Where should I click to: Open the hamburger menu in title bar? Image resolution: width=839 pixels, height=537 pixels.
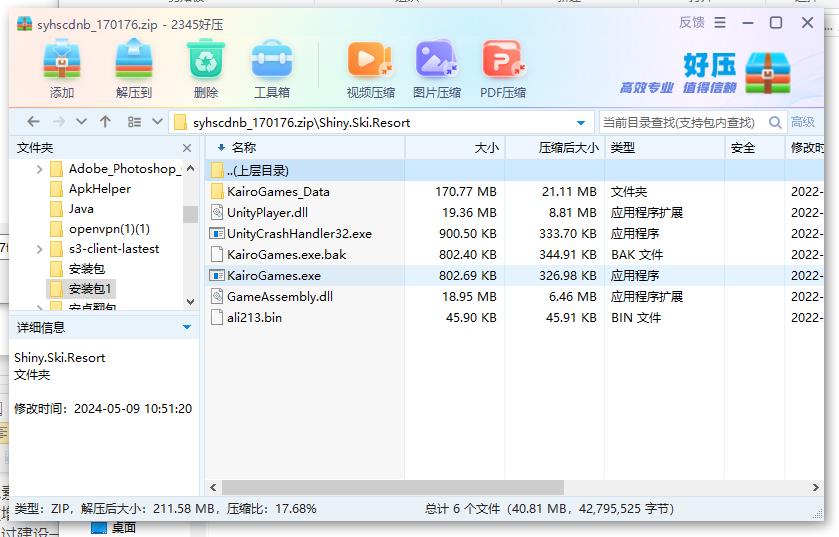tap(720, 22)
